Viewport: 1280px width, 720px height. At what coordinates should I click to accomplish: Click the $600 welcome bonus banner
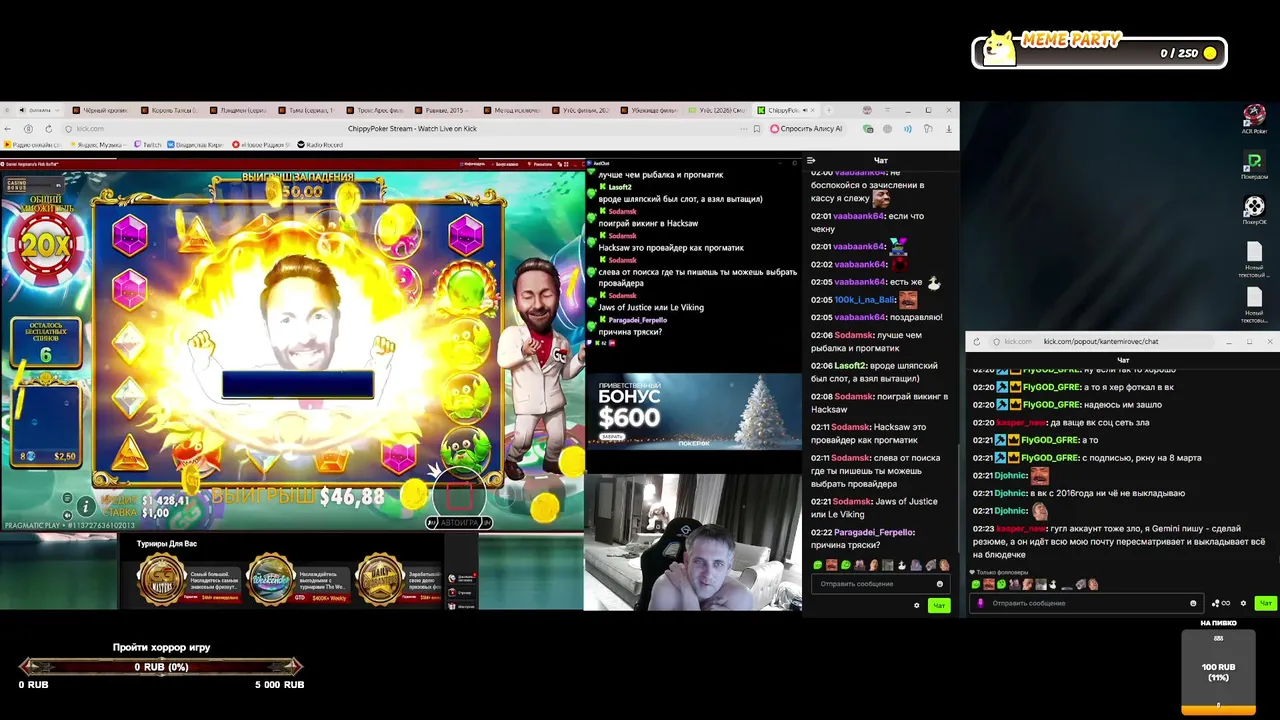693,411
